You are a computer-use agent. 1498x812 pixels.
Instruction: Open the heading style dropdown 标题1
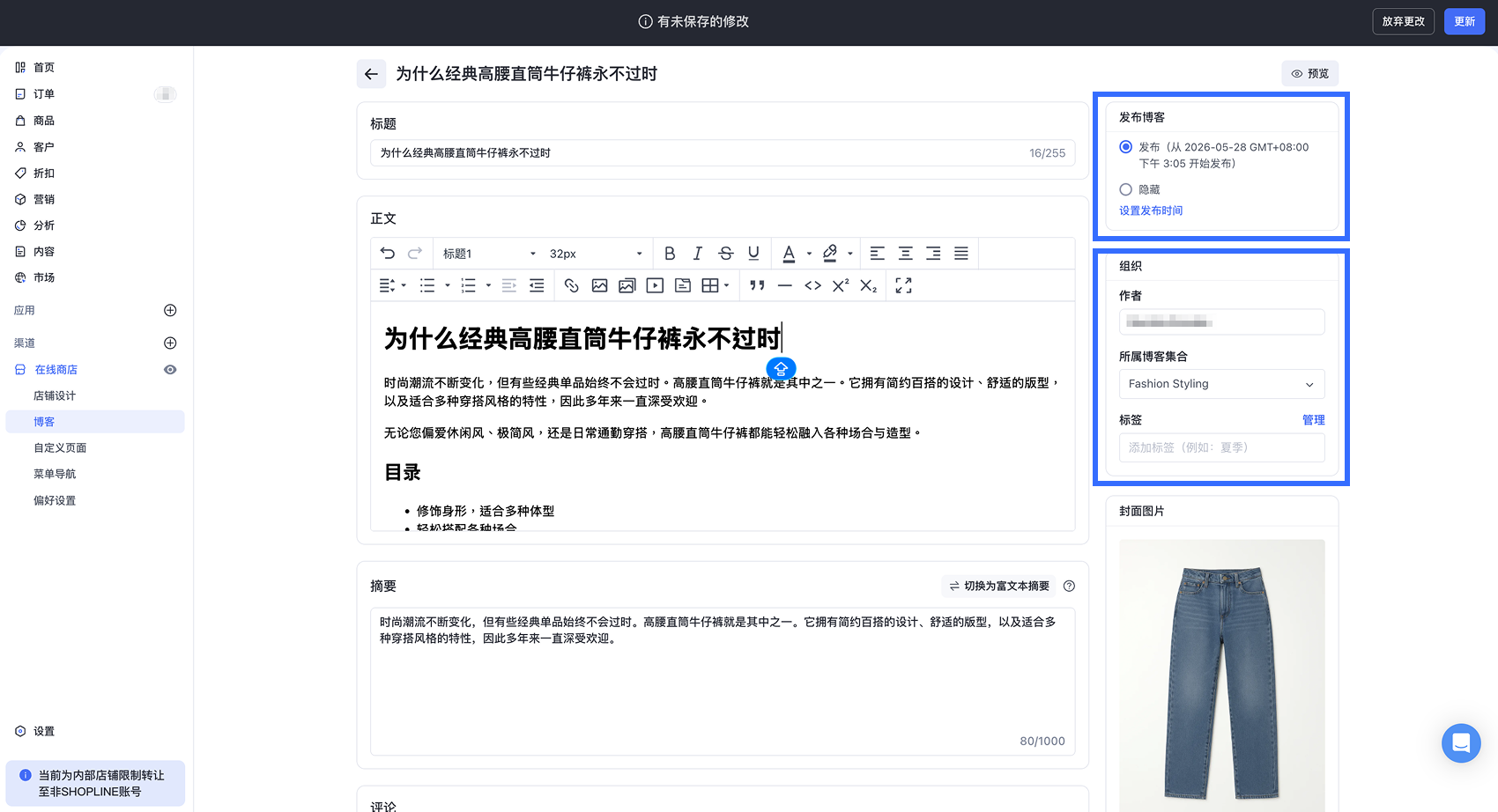489,254
